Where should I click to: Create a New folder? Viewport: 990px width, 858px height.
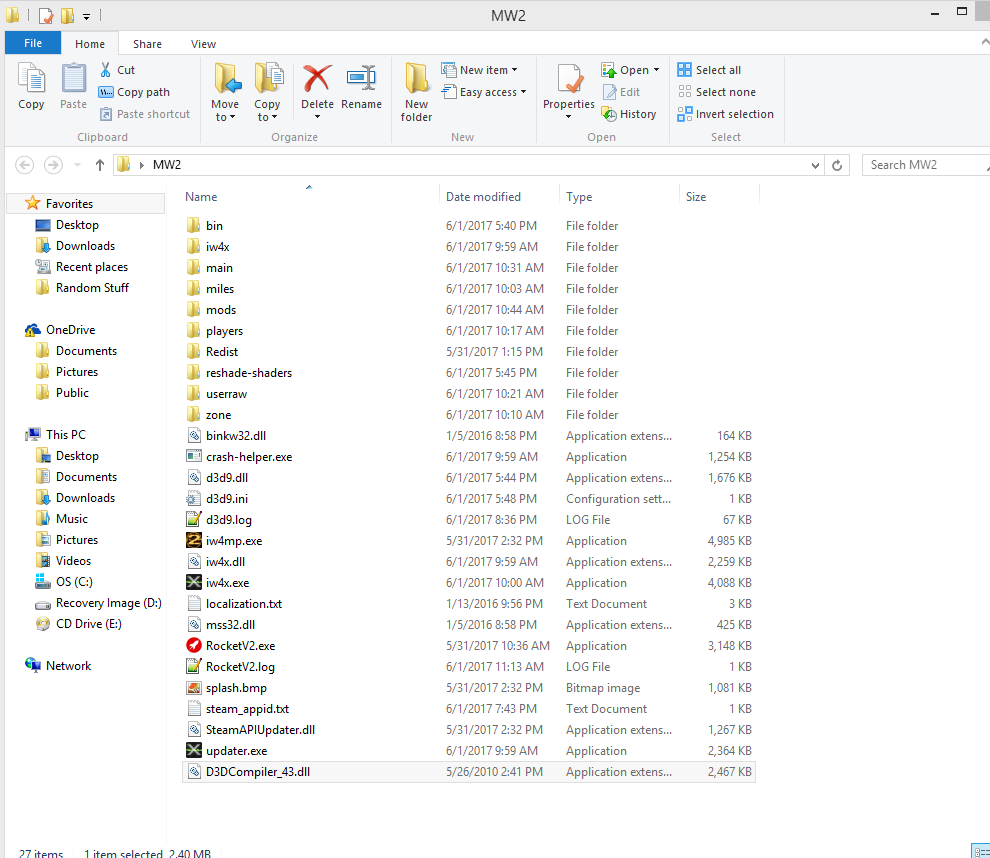pyautogui.click(x=416, y=92)
